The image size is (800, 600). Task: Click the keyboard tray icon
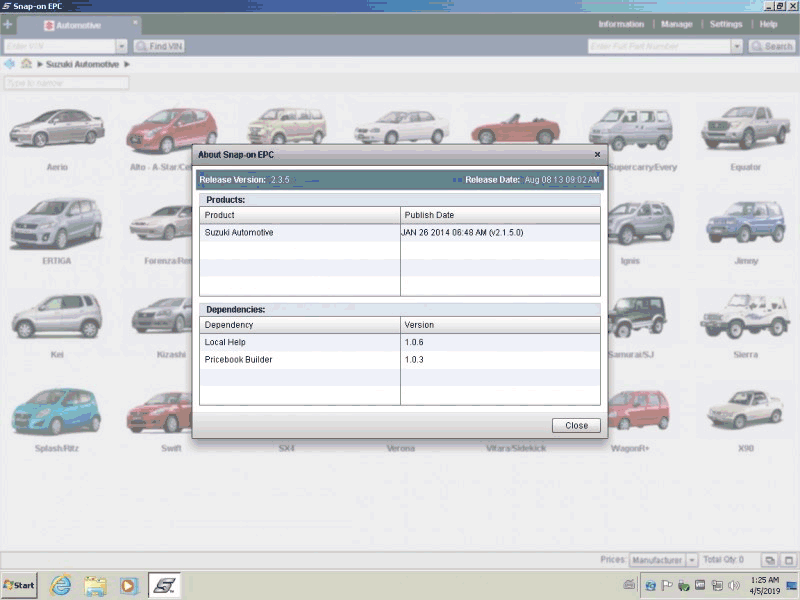click(629, 585)
